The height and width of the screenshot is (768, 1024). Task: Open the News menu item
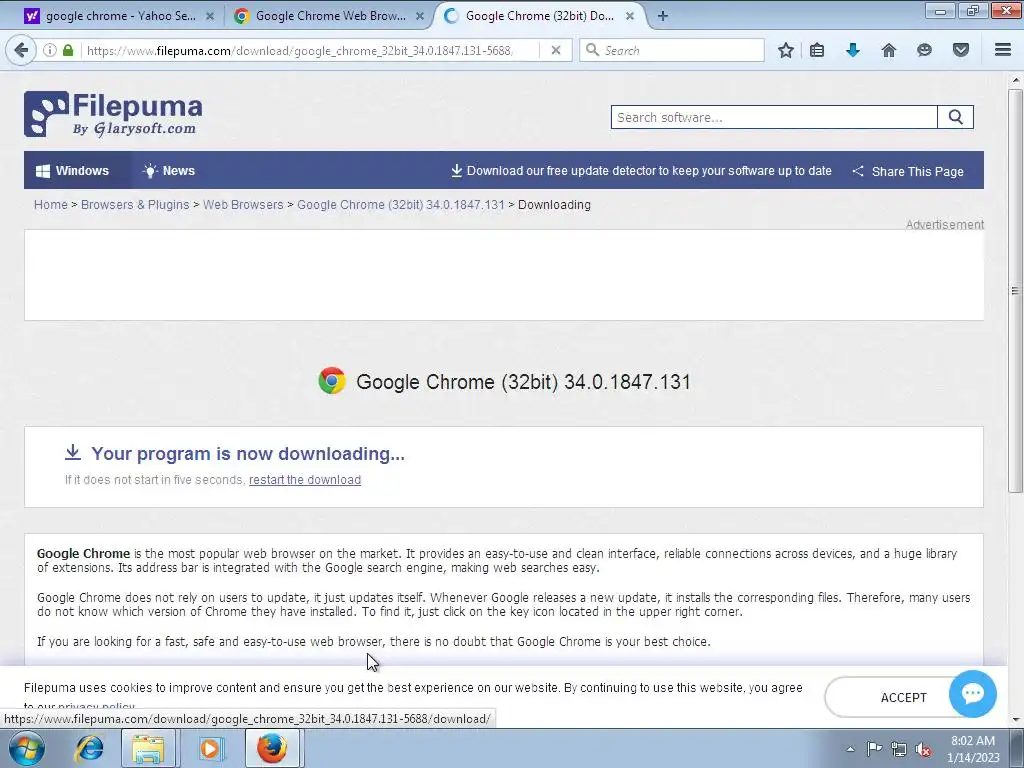[169, 170]
